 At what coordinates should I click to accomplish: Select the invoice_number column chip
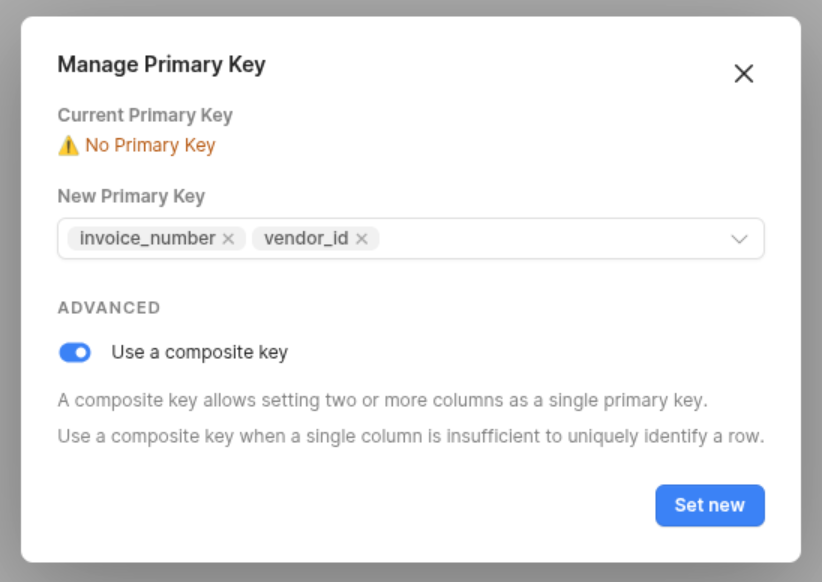[147, 239]
